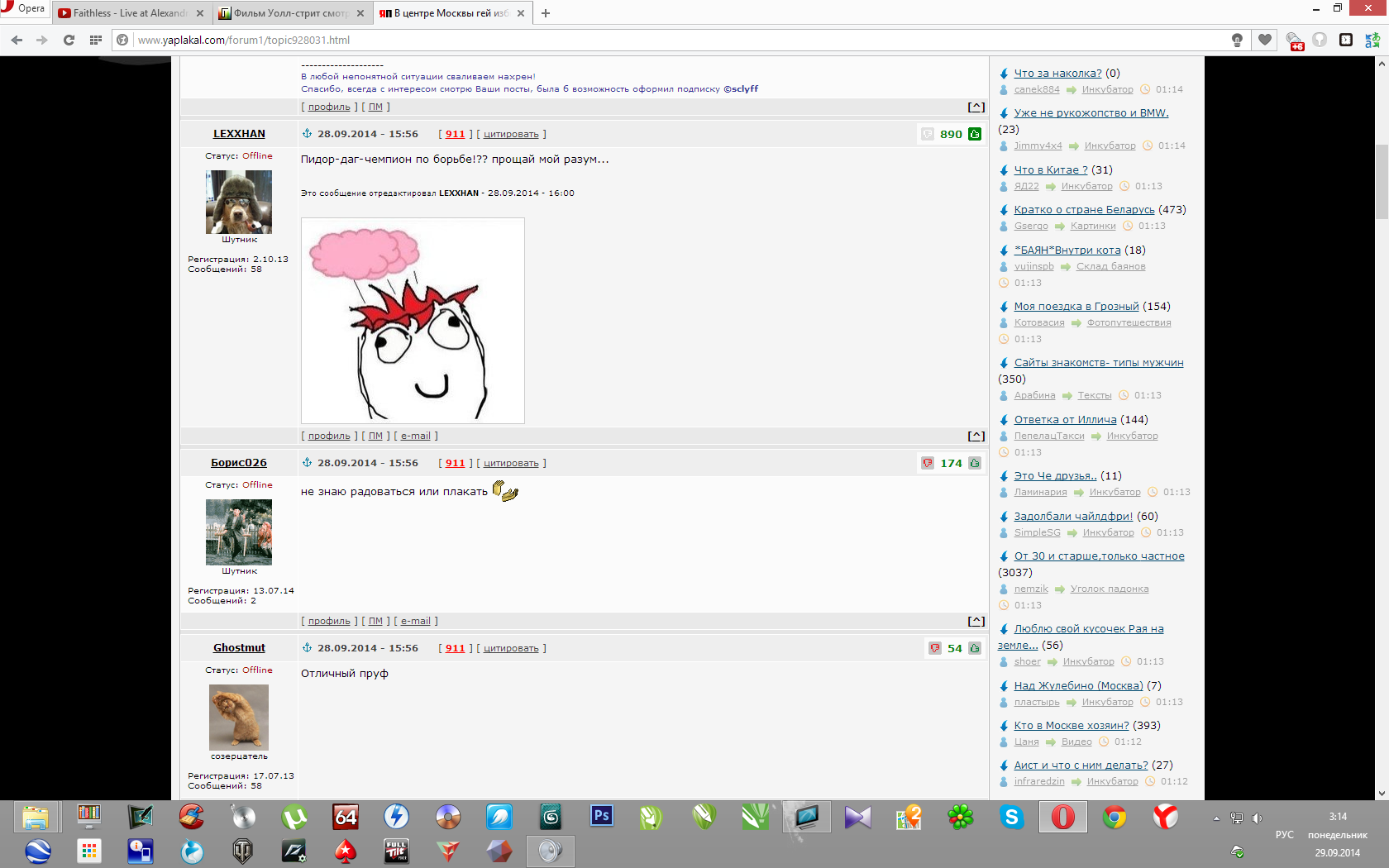Upvote LEXXHAN's post rated 890
Screen dimensions: 1389x868
(x=975, y=134)
